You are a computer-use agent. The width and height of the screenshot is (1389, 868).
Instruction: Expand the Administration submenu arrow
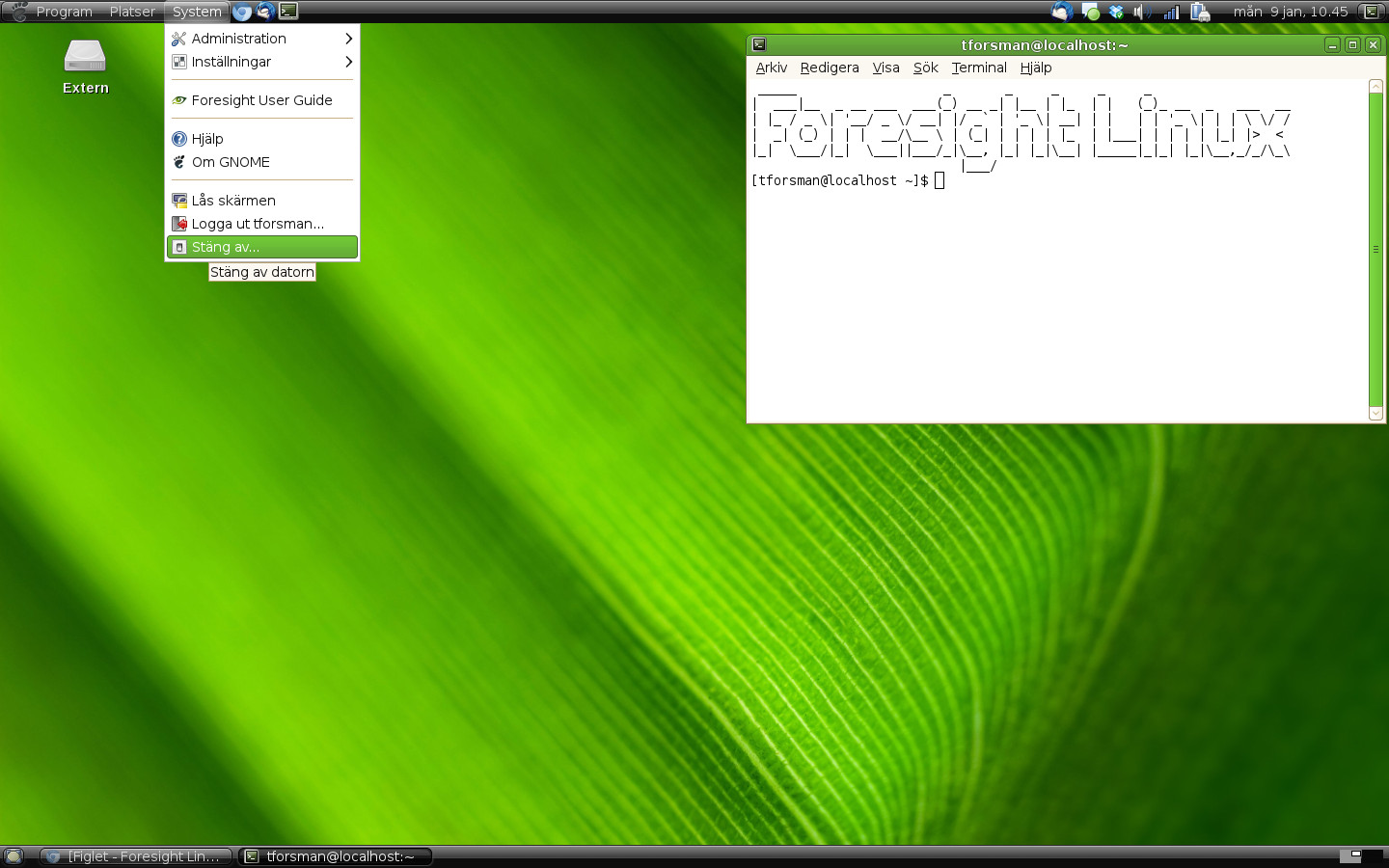pyautogui.click(x=348, y=39)
